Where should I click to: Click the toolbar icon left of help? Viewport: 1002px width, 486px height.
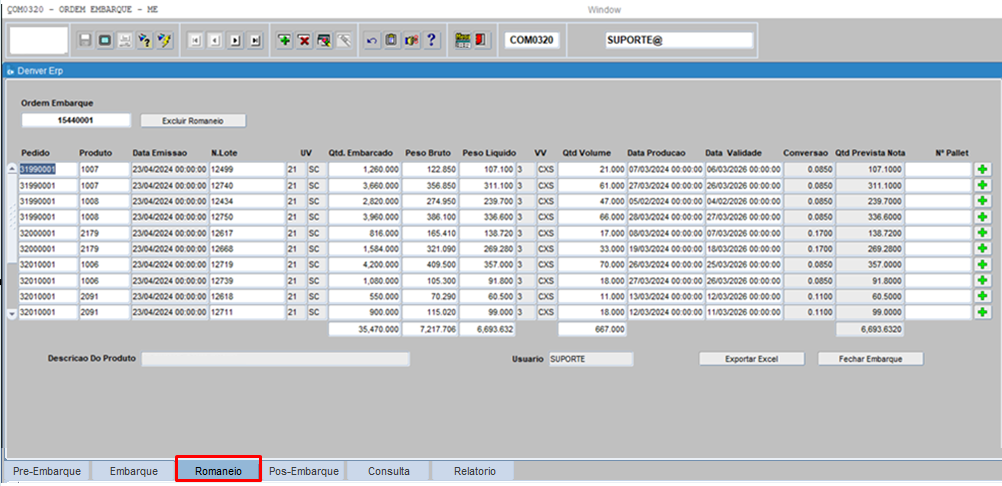412,41
